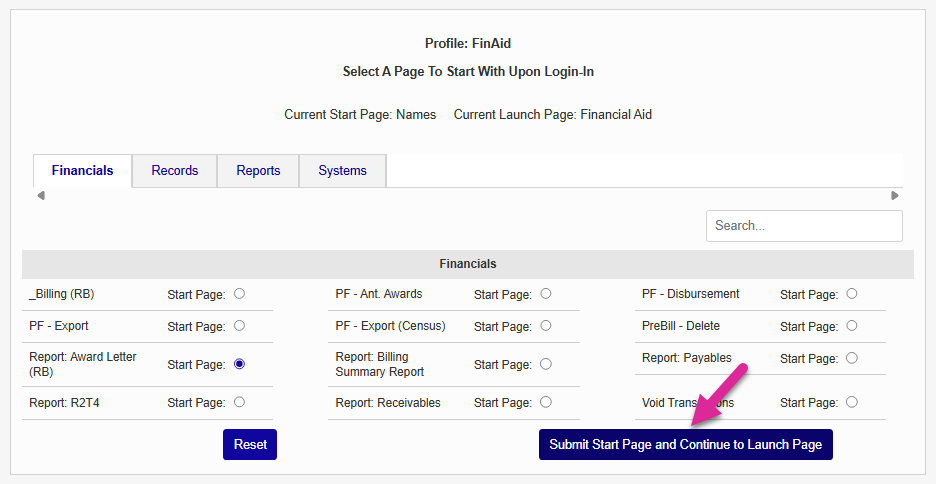Pick Report: Billing Summary Report radio
Image resolution: width=936 pixels, height=484 pixels.
(x=545, y=364)
